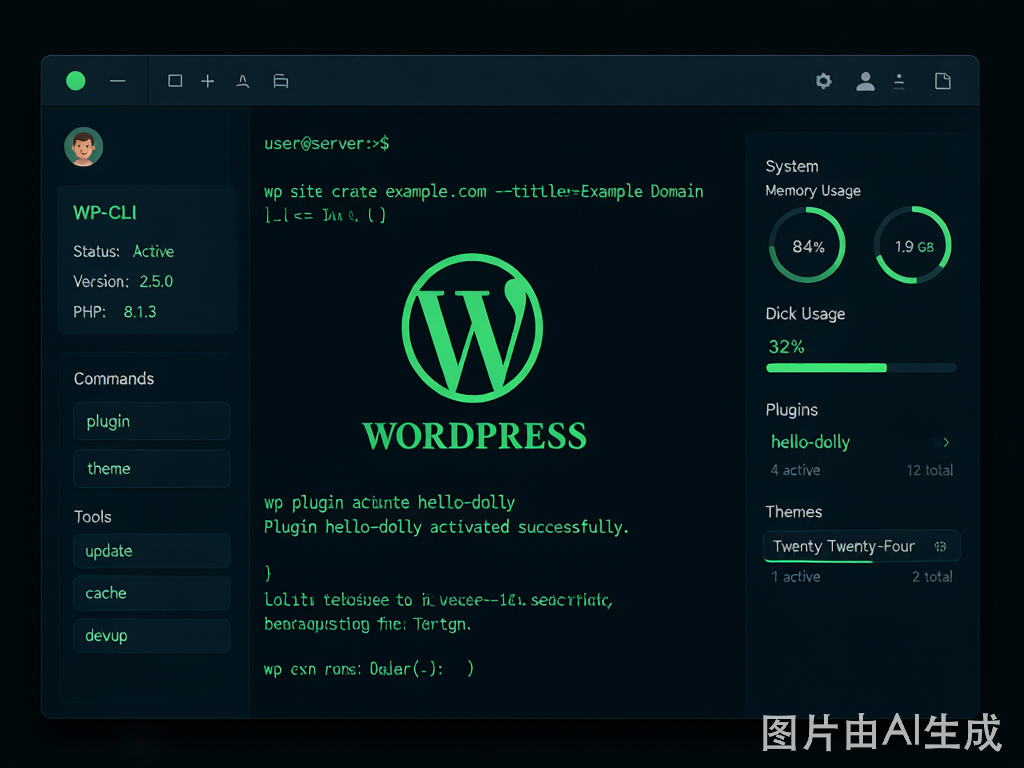Click the Themes section heading
Screen dimensions: 1024x768
(x=793, y=512)
